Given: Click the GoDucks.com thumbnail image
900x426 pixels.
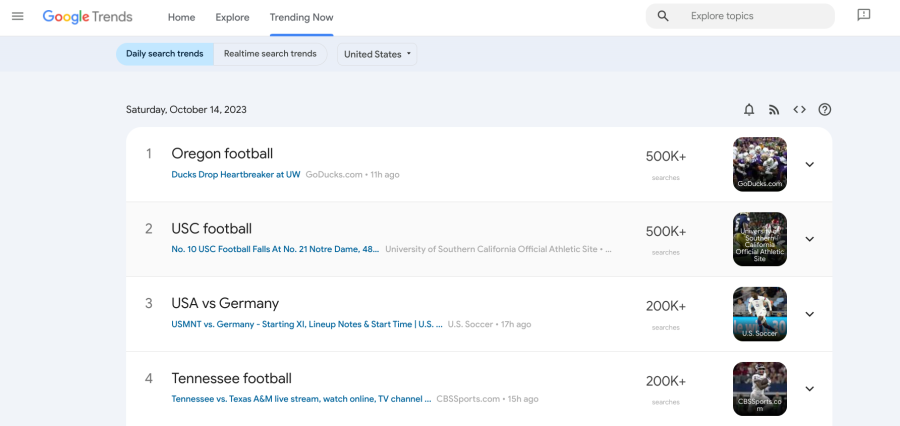Looking at the screenshot, I should tap(760, 164).
